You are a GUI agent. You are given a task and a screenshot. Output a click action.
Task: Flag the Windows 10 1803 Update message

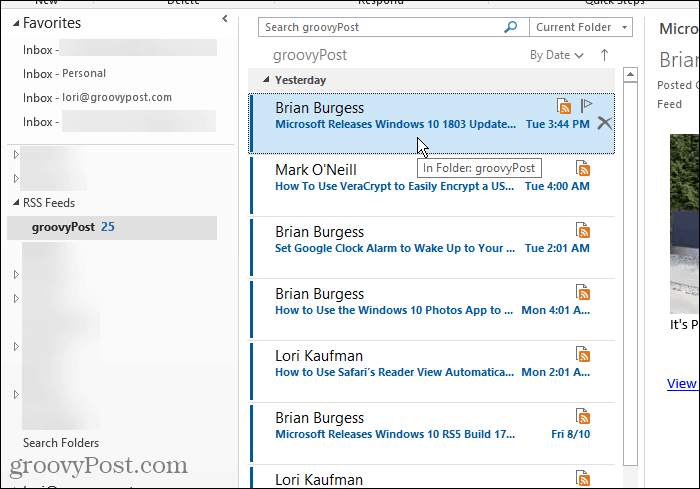[x=586, y=105]
